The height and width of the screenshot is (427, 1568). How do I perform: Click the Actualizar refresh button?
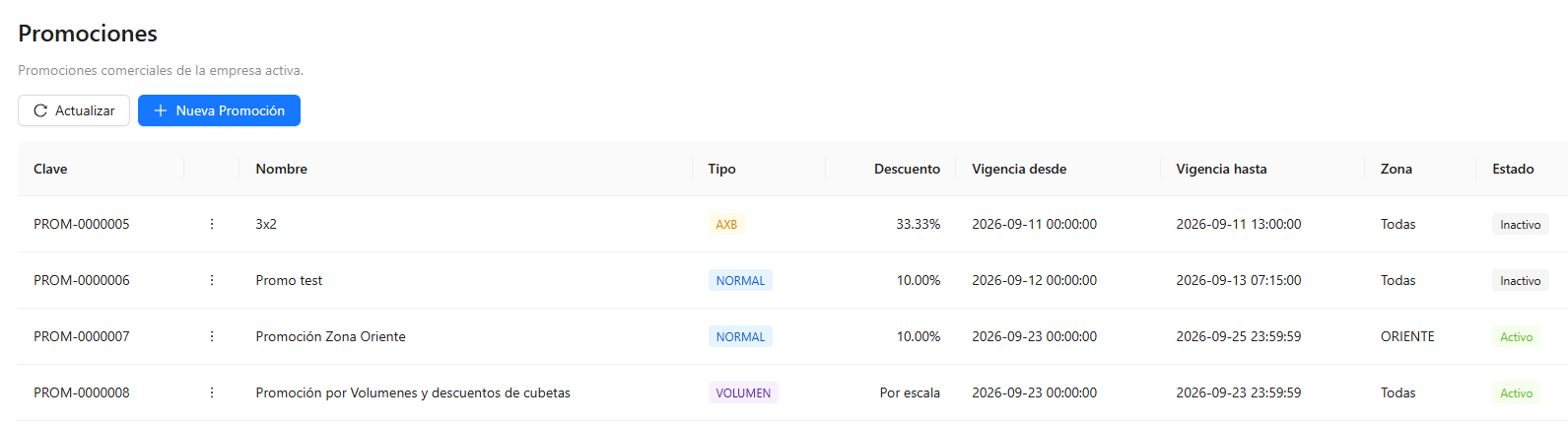(x=74, y=110)
